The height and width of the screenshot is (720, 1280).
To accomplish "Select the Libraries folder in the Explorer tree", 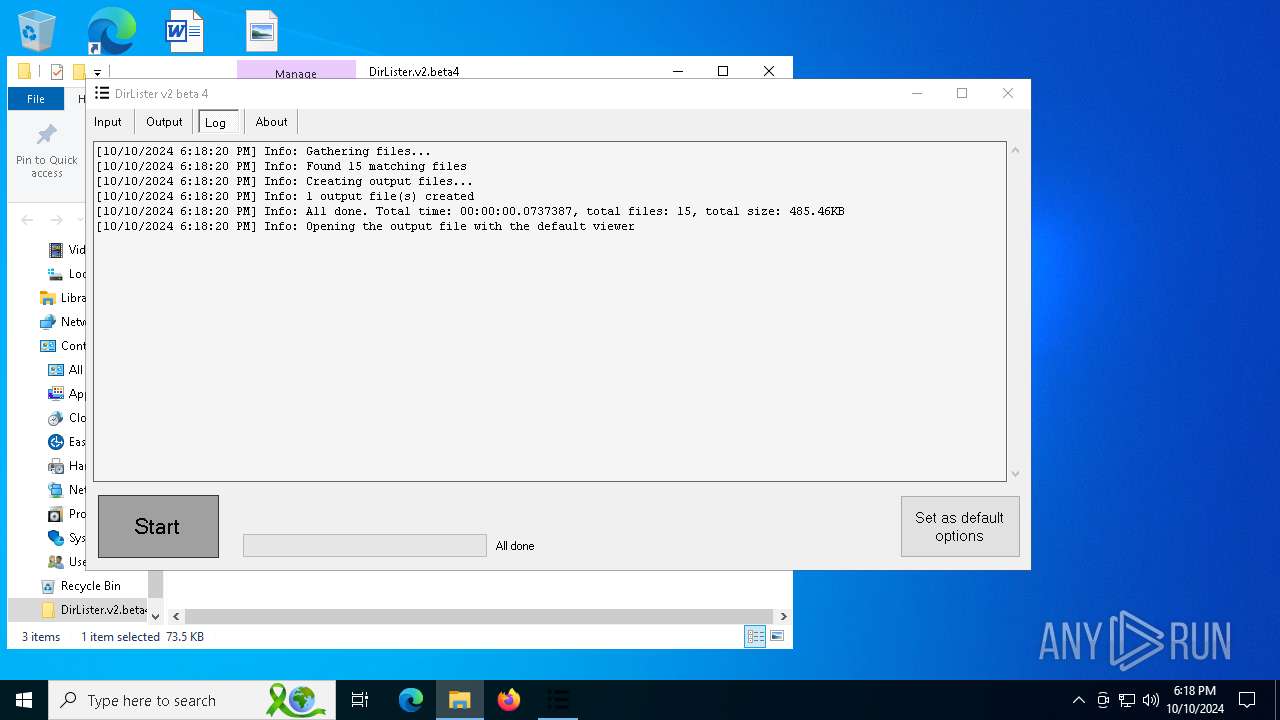I will pos(62,298).
